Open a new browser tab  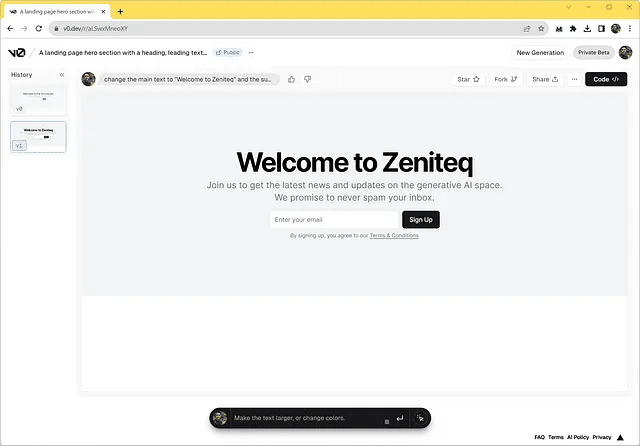[x=120, y=11]
